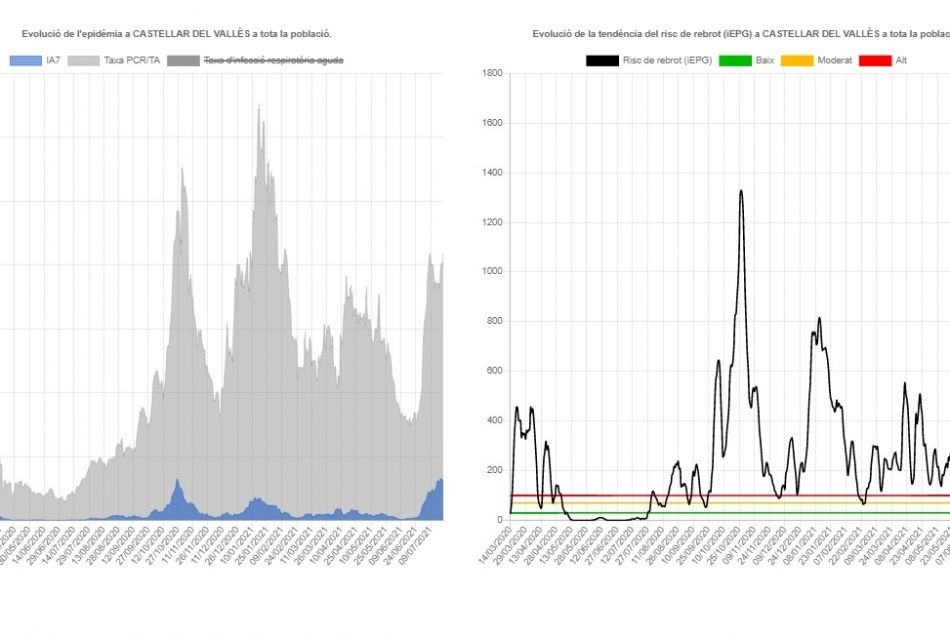Select the epidemic evolution chart title
The image size is (950, 634).
(x=176, y=34)
